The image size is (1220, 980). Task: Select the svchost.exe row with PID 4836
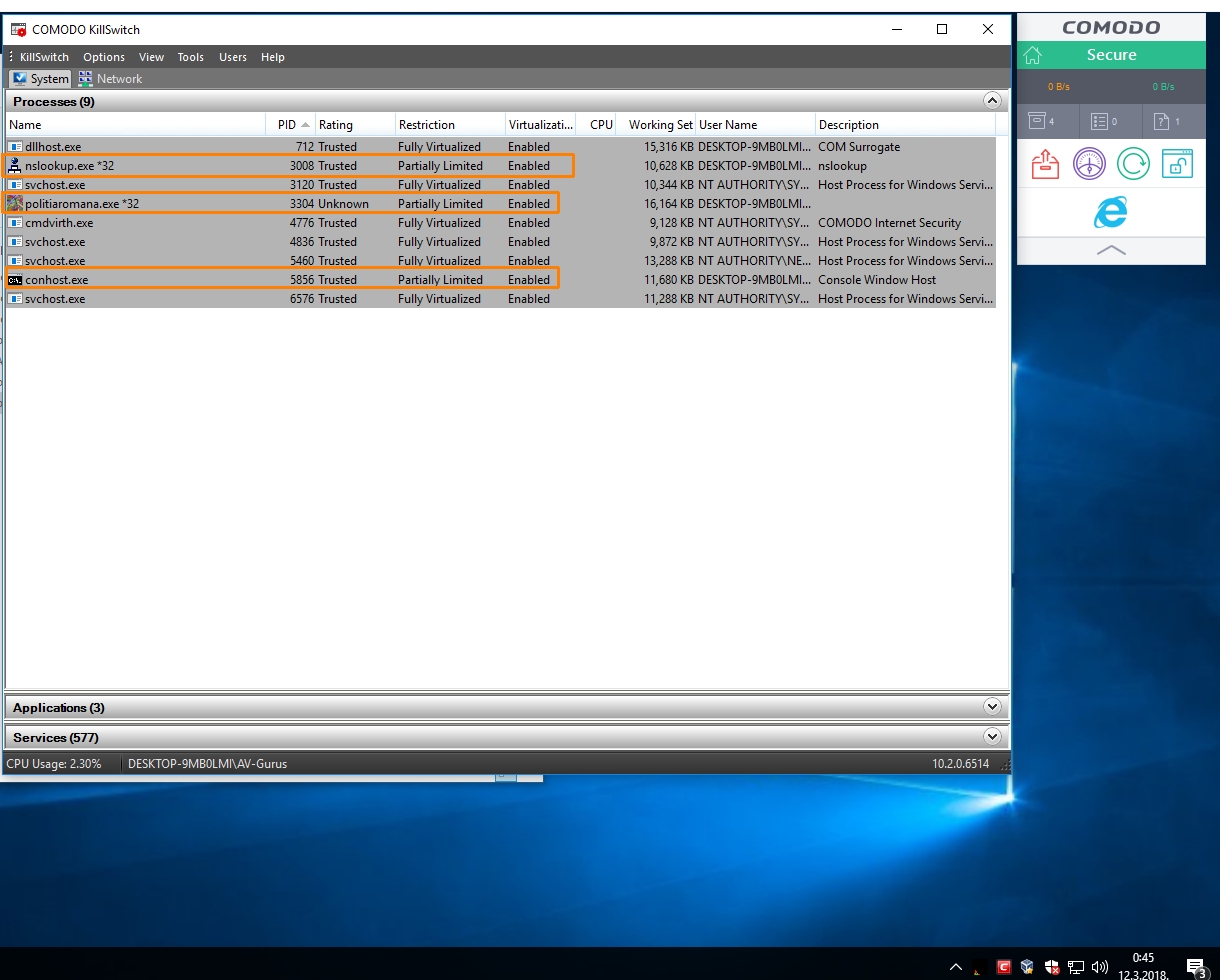(x=501, y=242)
